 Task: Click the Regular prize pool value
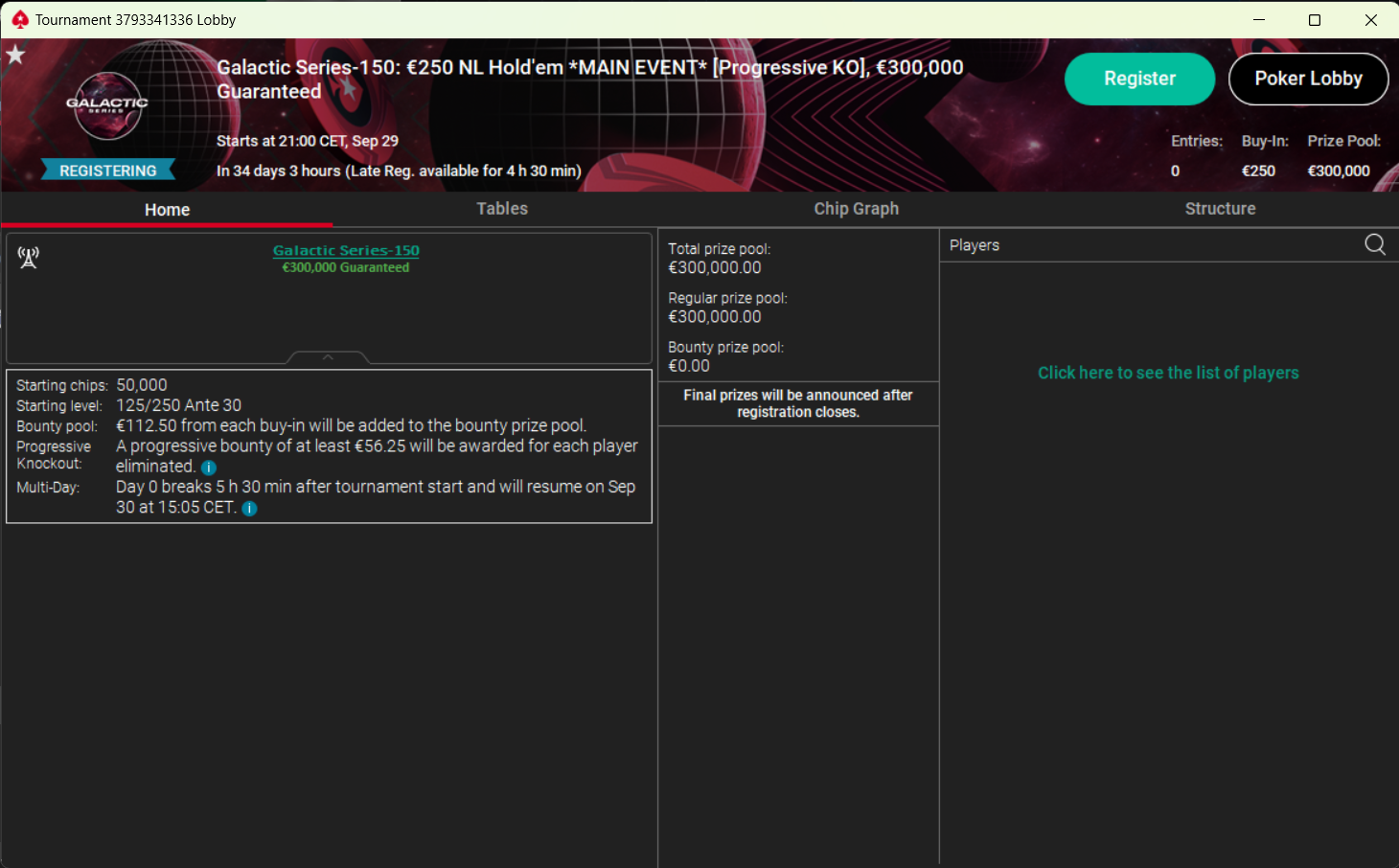point(715,317)
